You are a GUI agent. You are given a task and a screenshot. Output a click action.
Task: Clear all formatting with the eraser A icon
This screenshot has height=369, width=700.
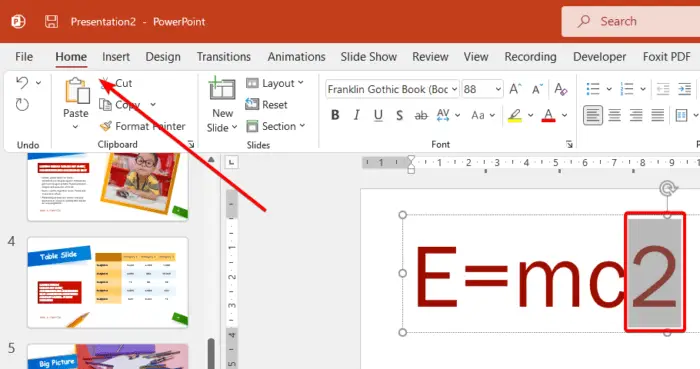point(561,89)
